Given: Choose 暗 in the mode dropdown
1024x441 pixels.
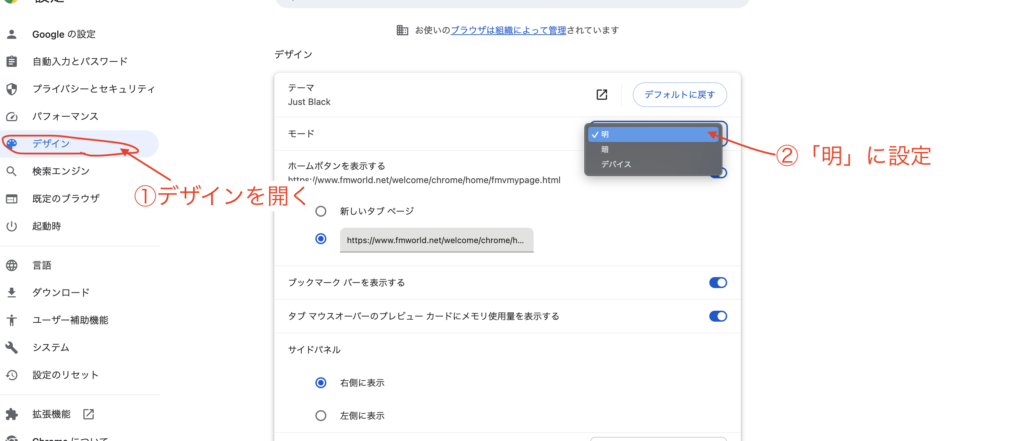Looking at the screenshot, I should click(653, 150).
